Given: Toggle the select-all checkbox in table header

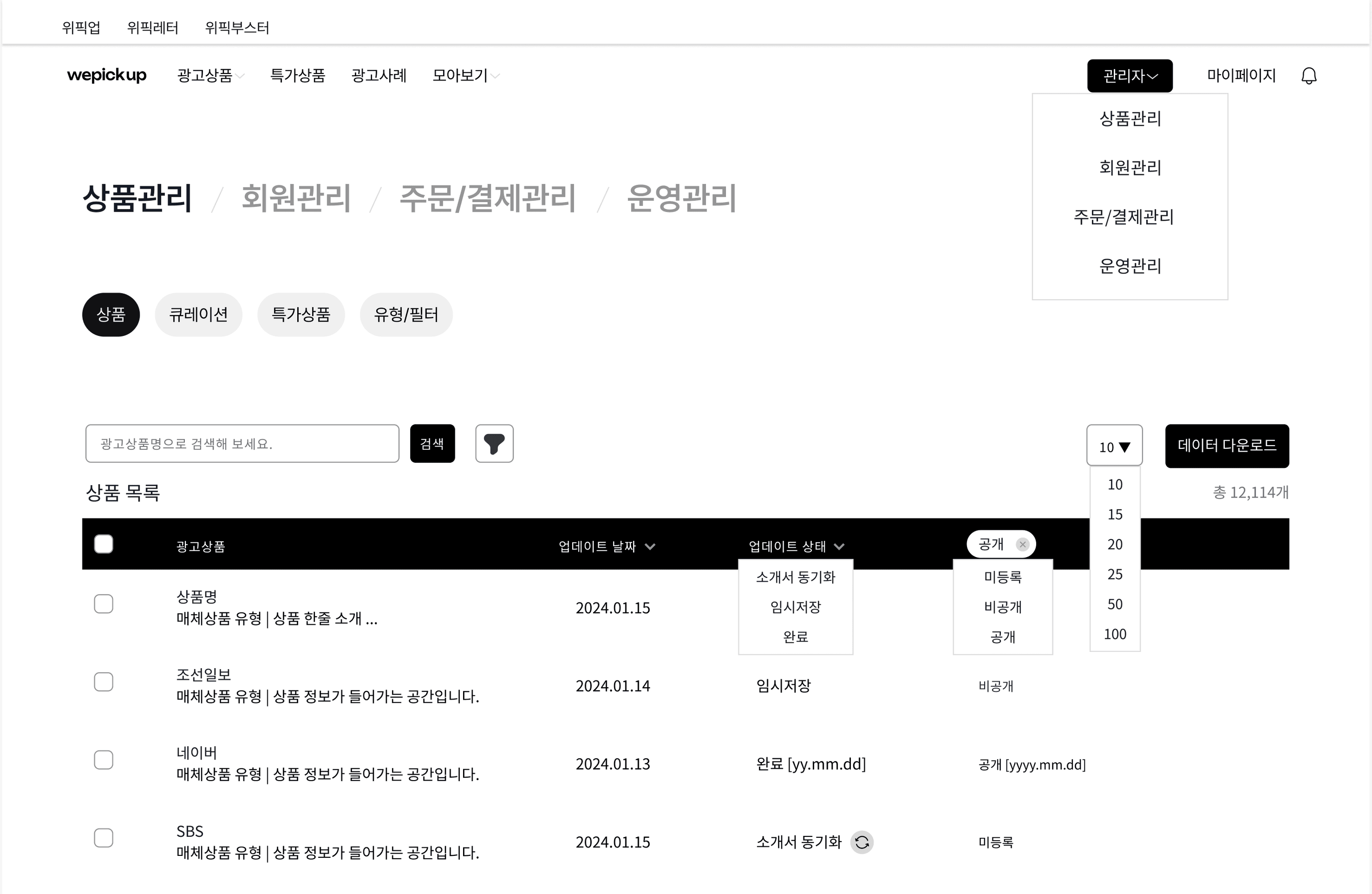Looking at the screenshot, I should [104, 544].
